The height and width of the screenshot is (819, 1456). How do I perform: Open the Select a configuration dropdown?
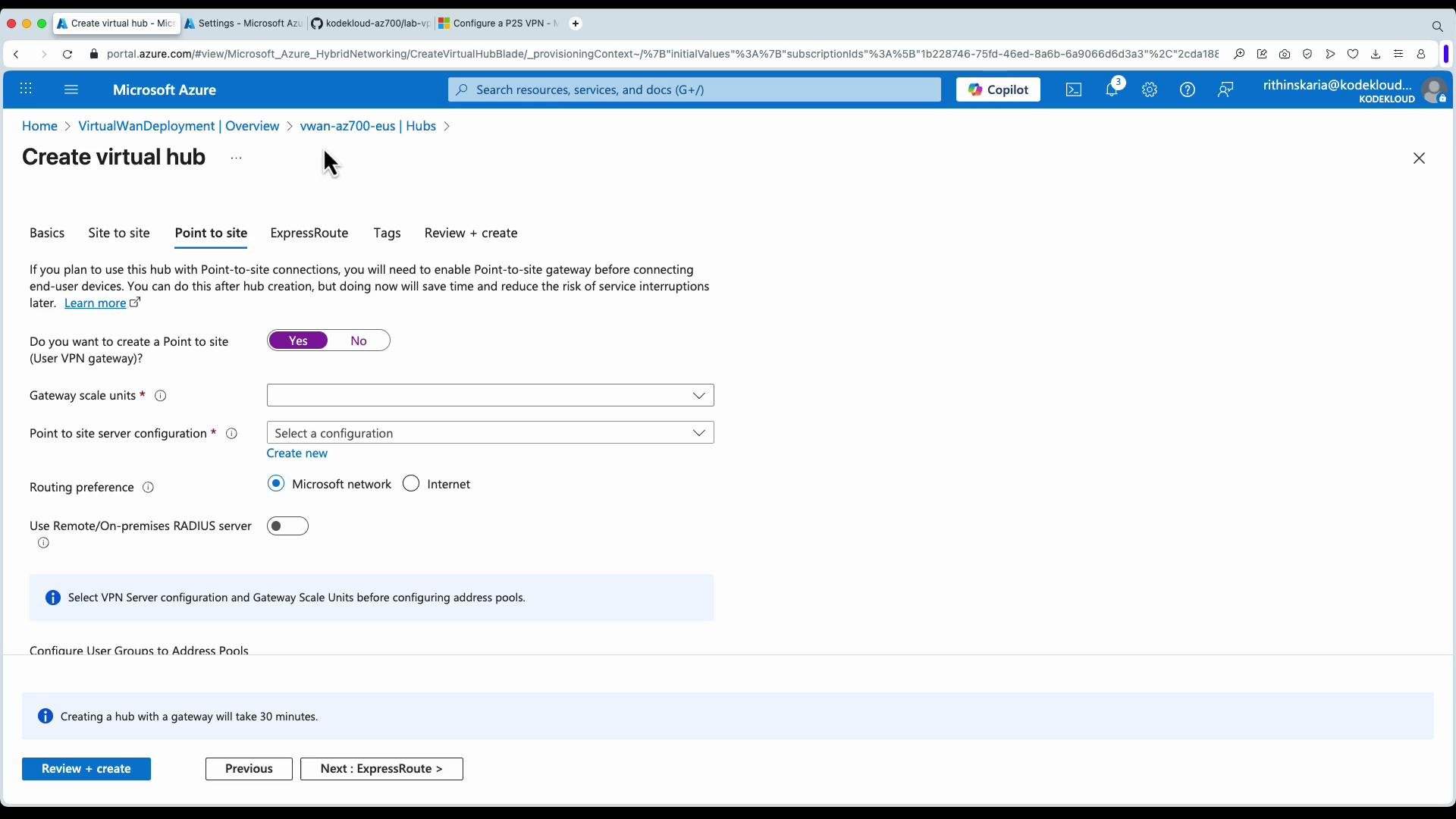click(490, 433)
